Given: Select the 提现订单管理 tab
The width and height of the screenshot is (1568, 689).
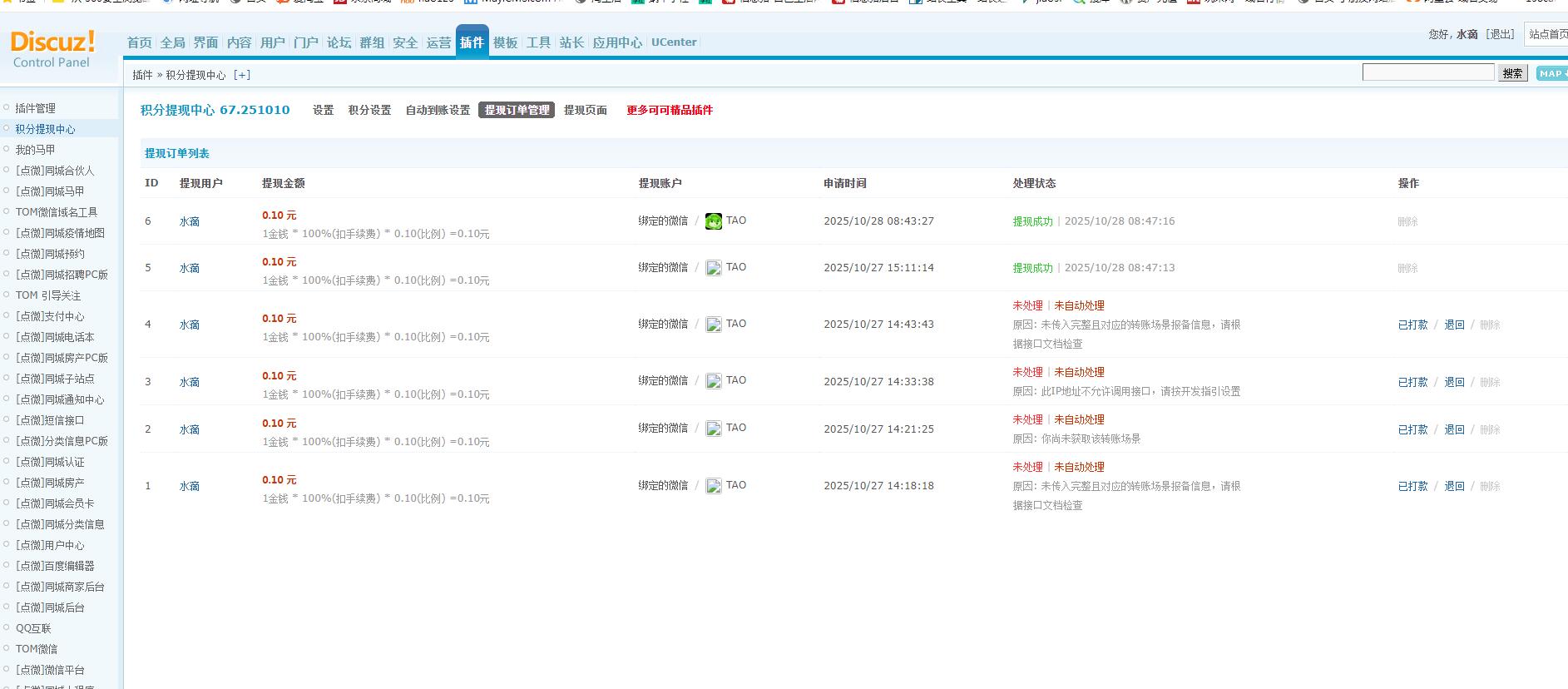Looking at the screenshot, I should tap(517, 110).
